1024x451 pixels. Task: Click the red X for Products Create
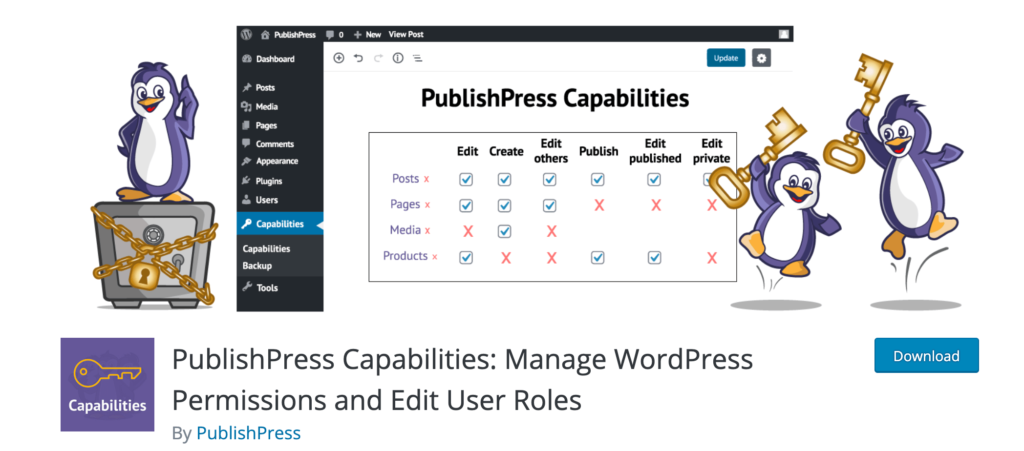tap(505, 258)
